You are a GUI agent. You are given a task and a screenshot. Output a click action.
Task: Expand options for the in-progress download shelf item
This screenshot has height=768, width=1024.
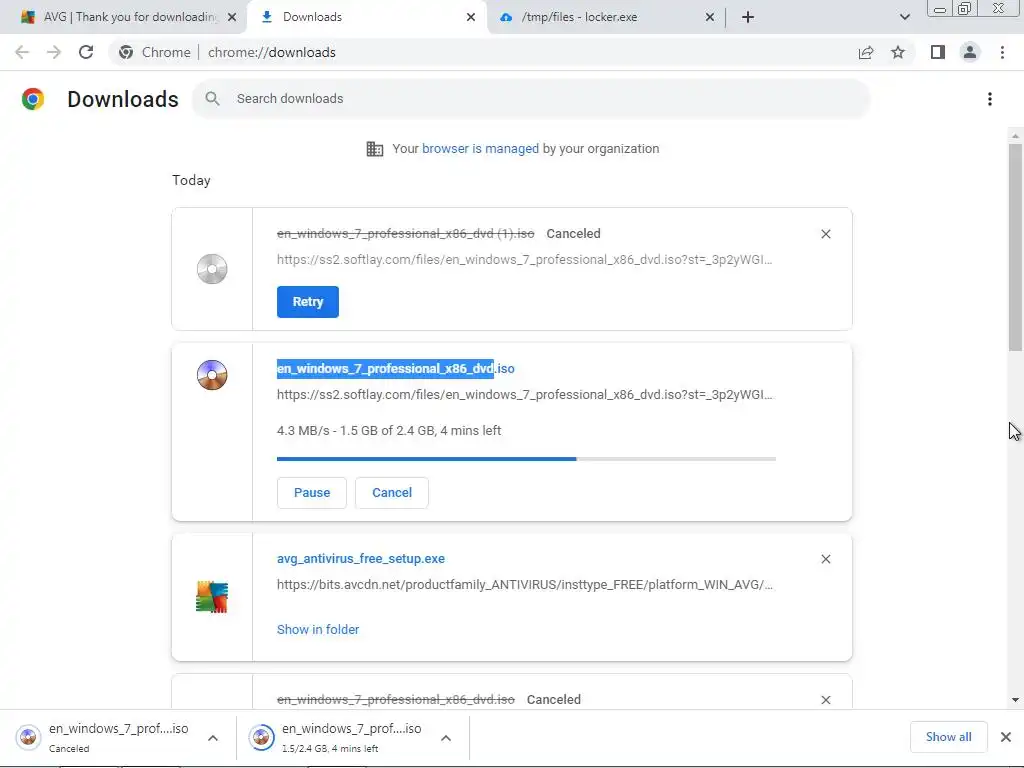click(446, 738)
